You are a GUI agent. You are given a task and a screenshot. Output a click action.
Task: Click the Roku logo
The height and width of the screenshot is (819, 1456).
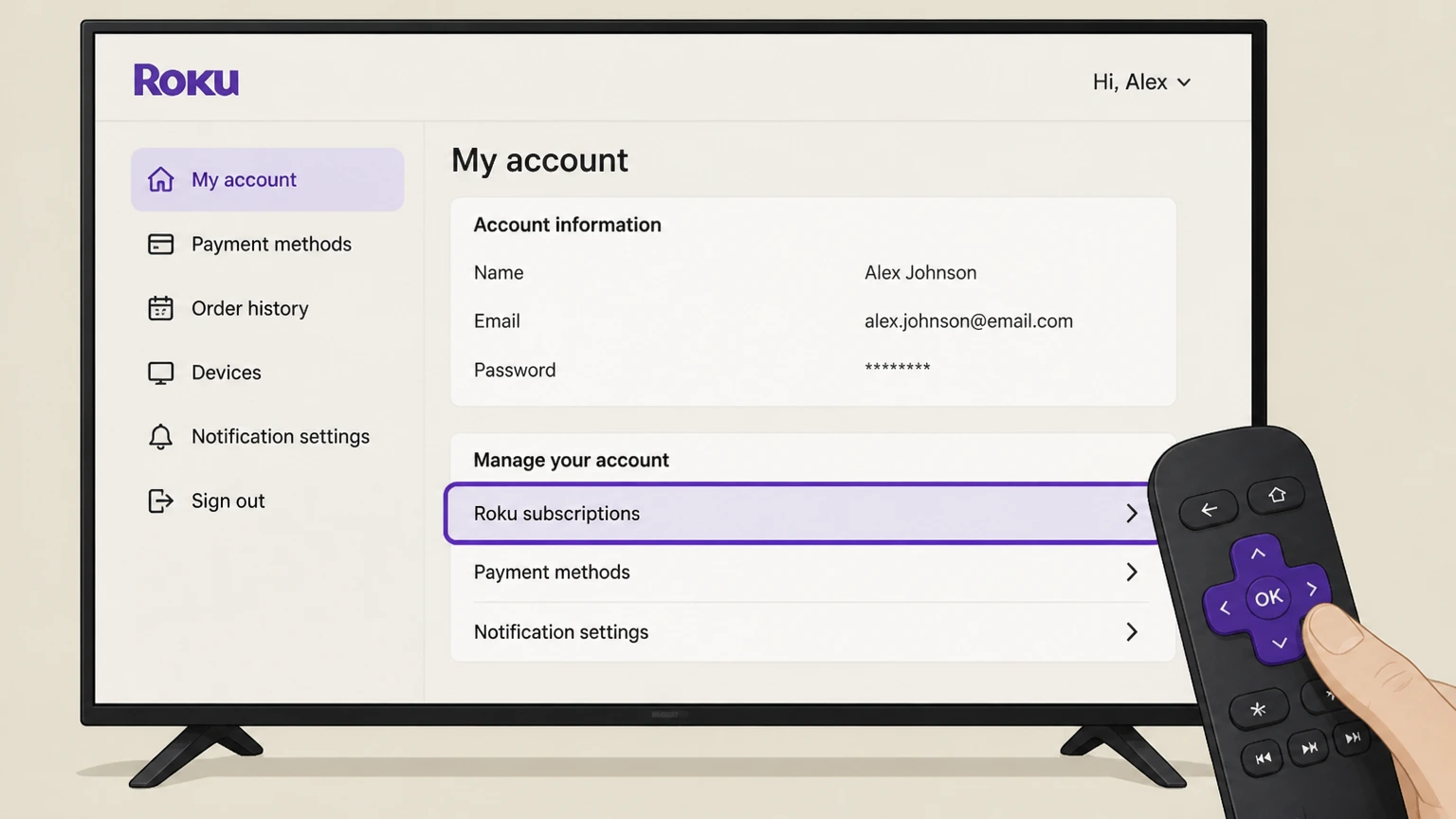pos(186,81)
